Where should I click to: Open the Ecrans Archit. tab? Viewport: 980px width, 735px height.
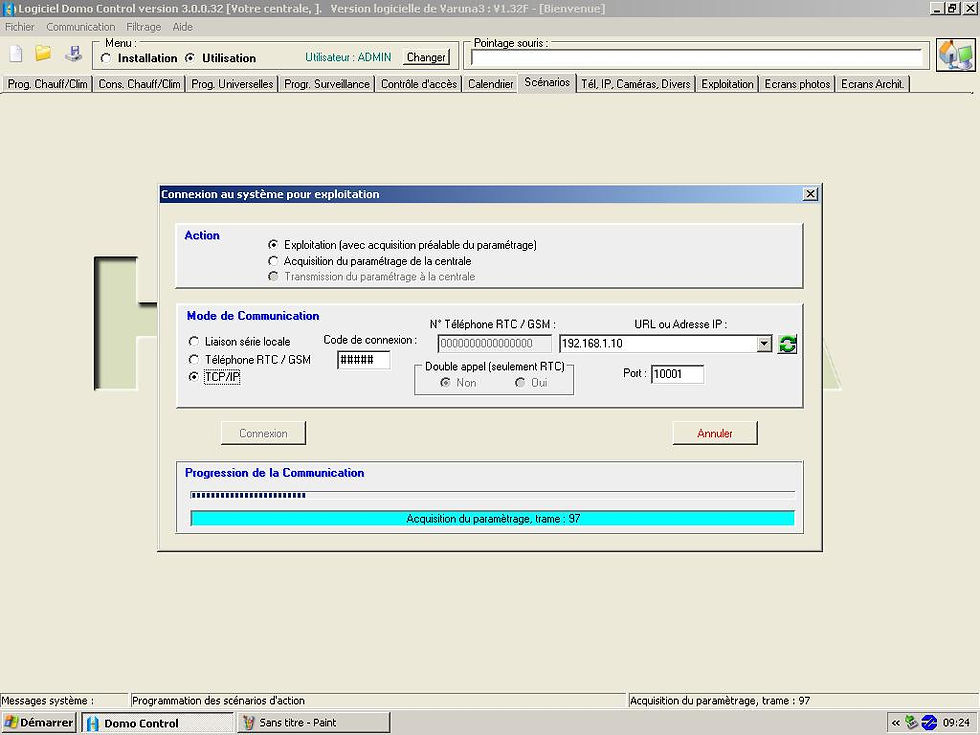point(872,84)
